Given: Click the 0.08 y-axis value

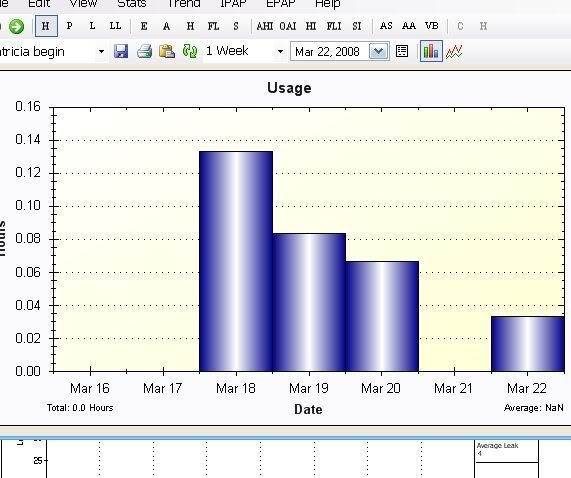Looking at the screenshot, I should coord(28,239).
